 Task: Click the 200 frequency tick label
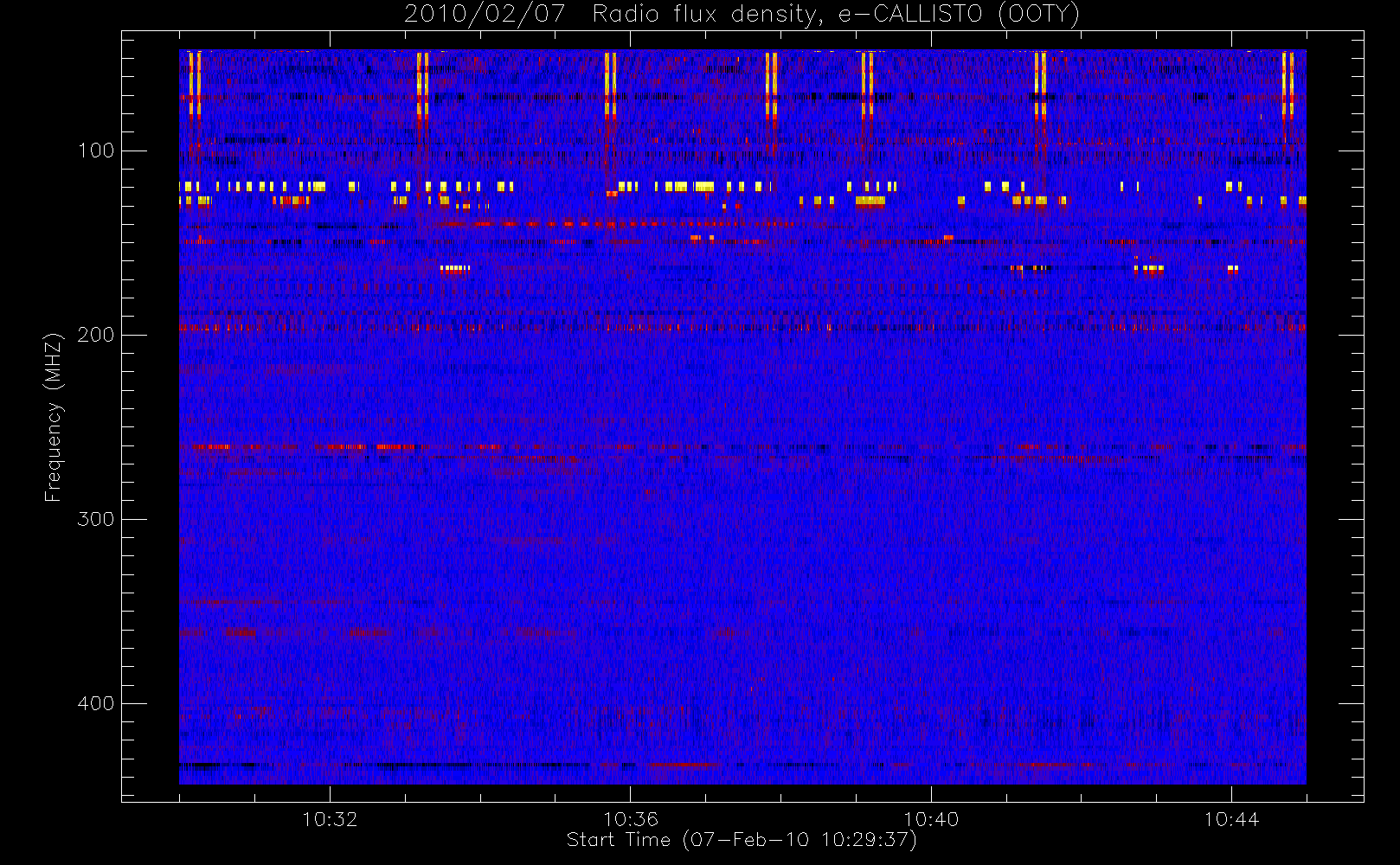(96, 335)
